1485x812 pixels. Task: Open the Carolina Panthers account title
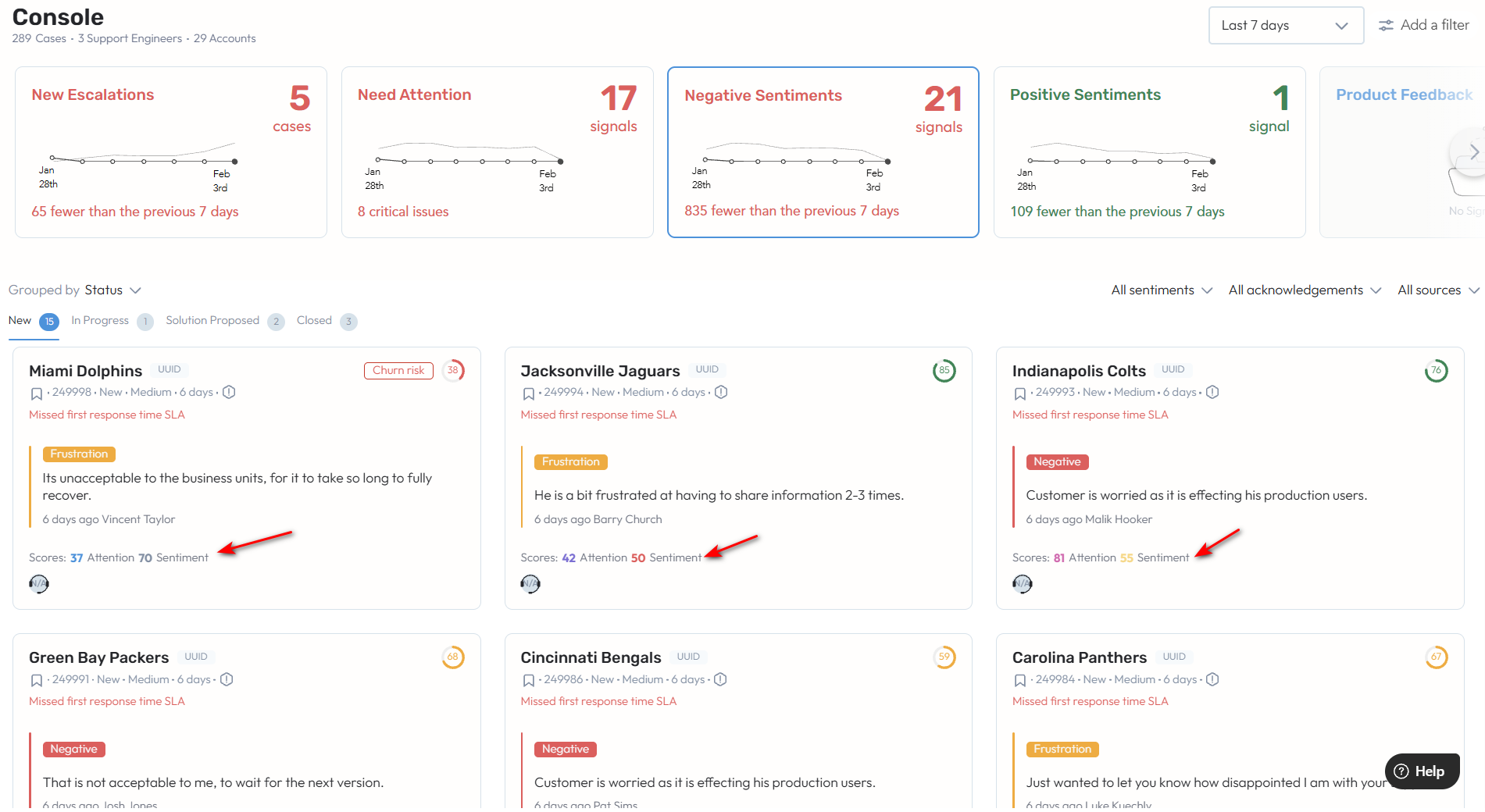click(1080, 657)
